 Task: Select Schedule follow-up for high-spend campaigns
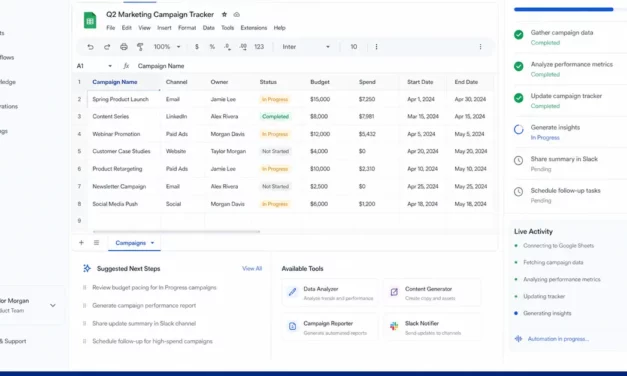[152, 341]
